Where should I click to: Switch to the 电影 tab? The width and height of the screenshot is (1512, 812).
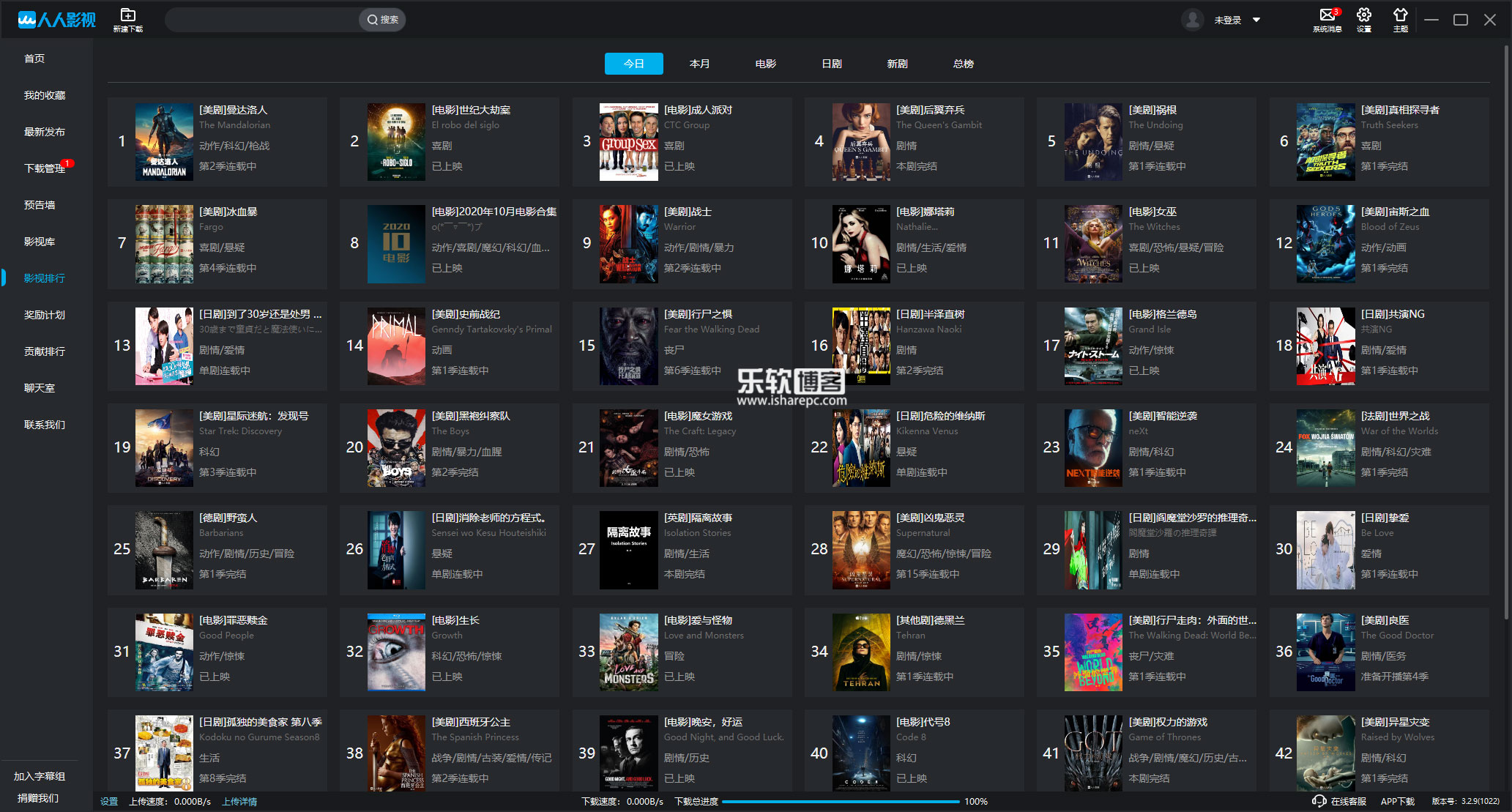point(765,64)
